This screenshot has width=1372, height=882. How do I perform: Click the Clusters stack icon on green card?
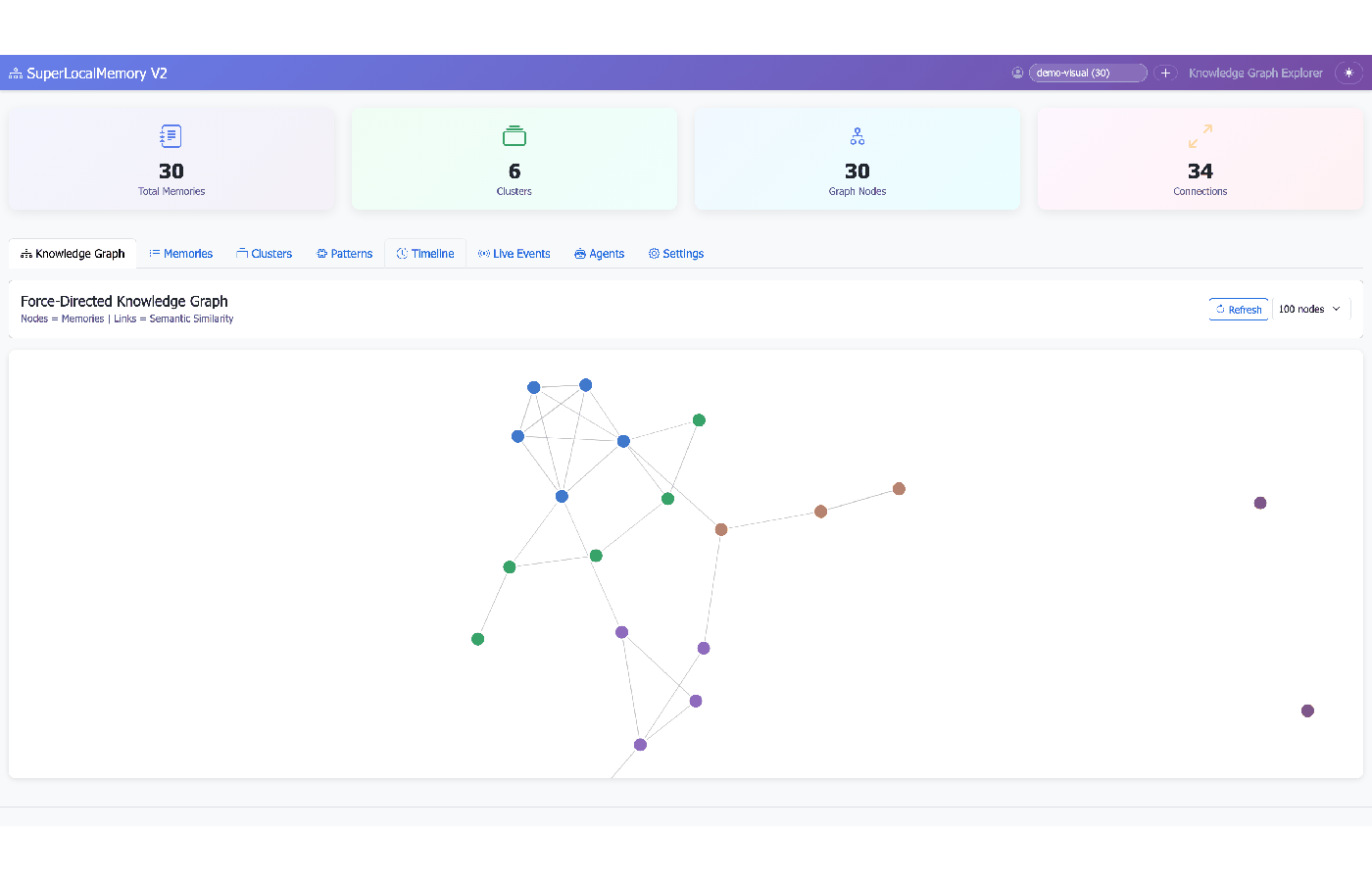[x=514, y=135]
